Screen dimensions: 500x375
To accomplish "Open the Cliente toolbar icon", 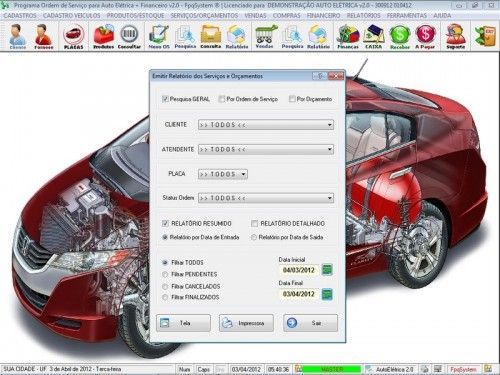I will pos(17,37).
